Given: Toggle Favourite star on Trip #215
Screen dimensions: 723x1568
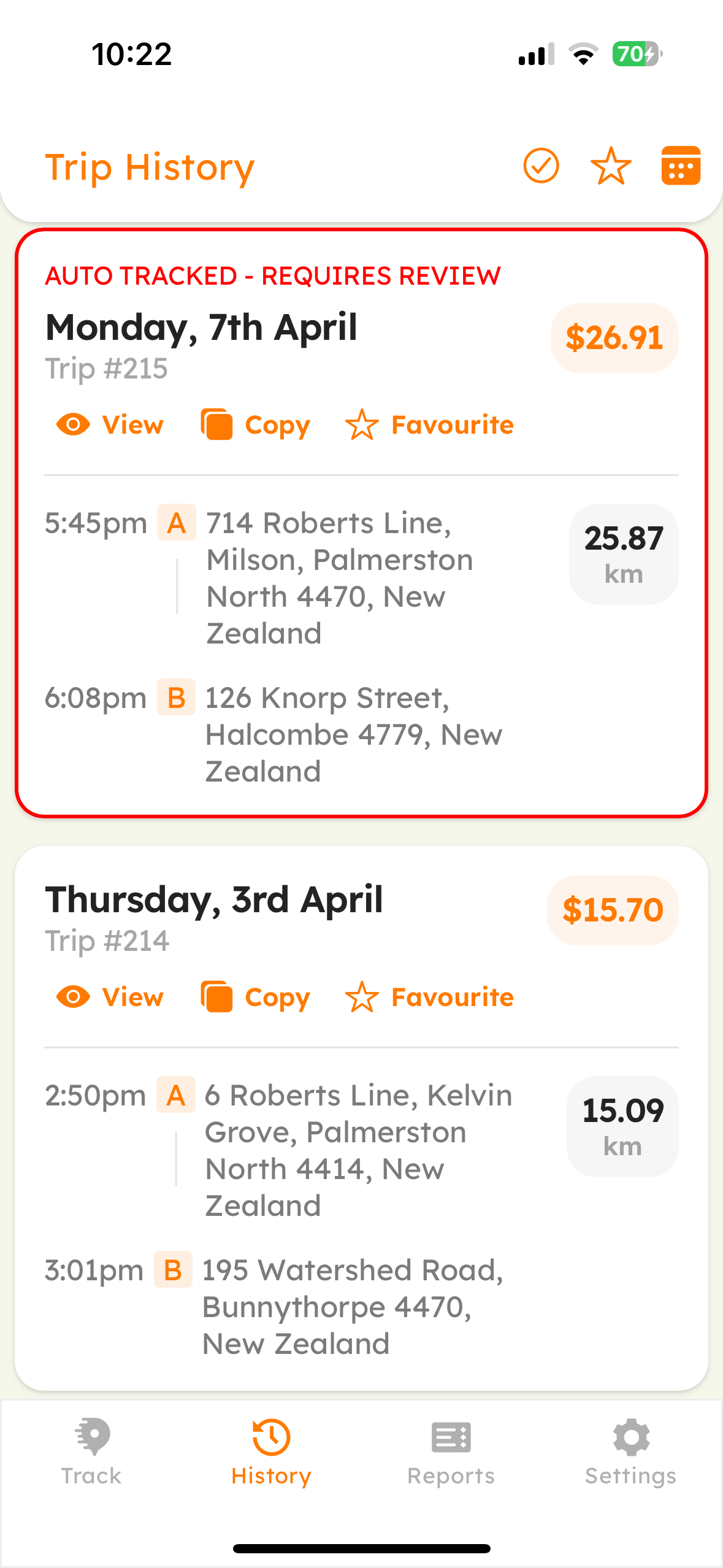Looking at the screenshot, I should pyautogui.click(x=362, y=425).
